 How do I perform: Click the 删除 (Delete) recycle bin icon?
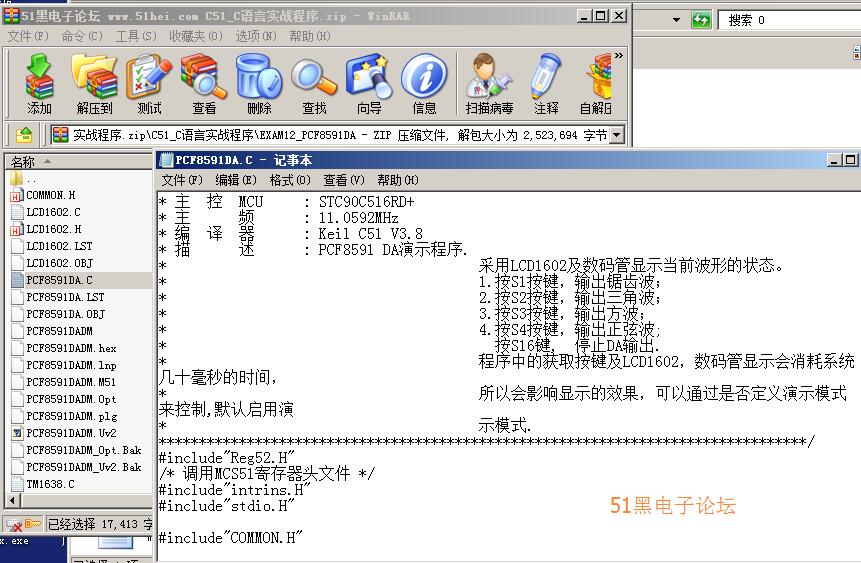point(259,84)
